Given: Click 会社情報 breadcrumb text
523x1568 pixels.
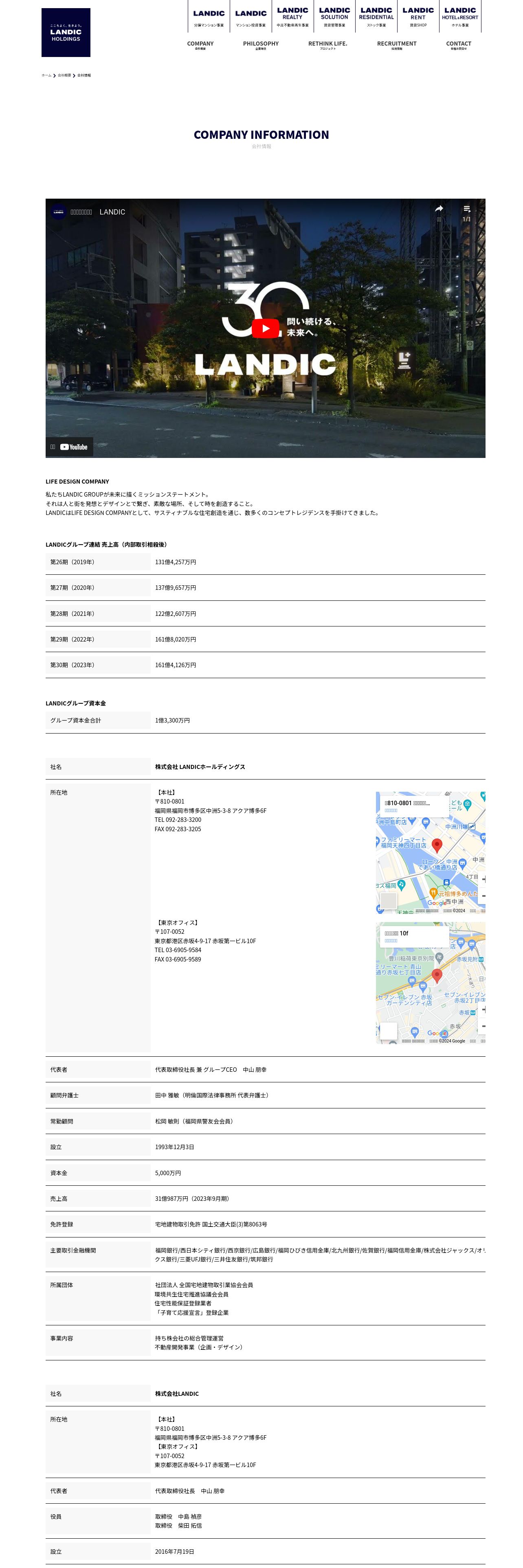Looking at the screenshot, I should 84,75.
